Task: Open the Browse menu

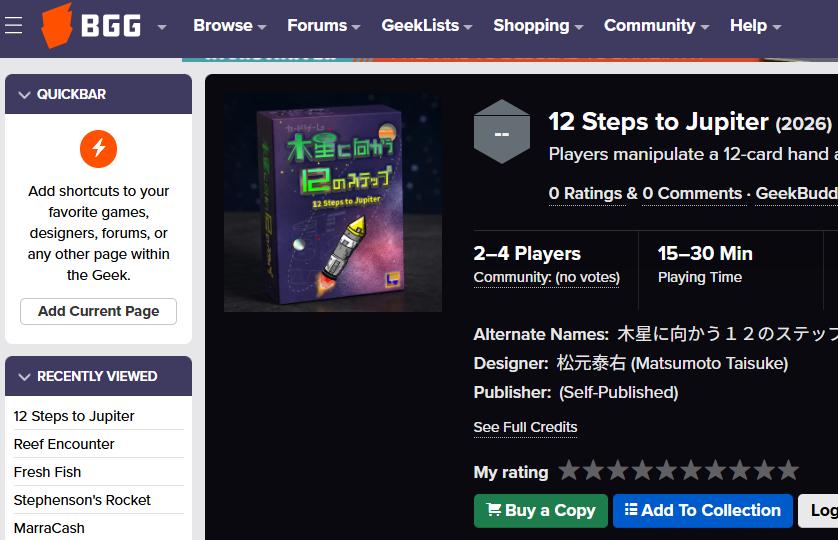Action: pos(229,26)
